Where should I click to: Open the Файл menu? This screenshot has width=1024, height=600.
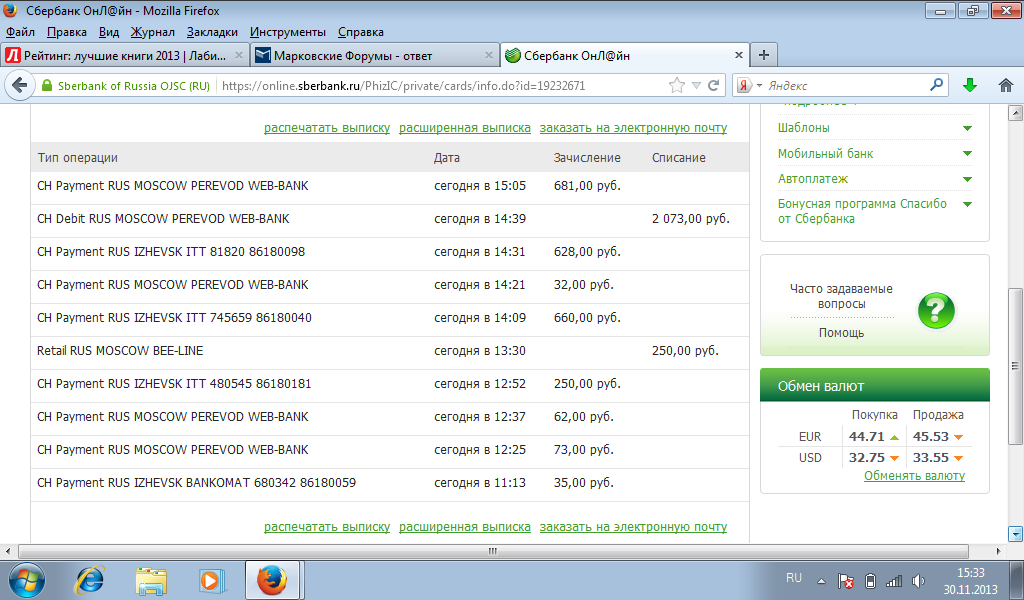point(20,32)
